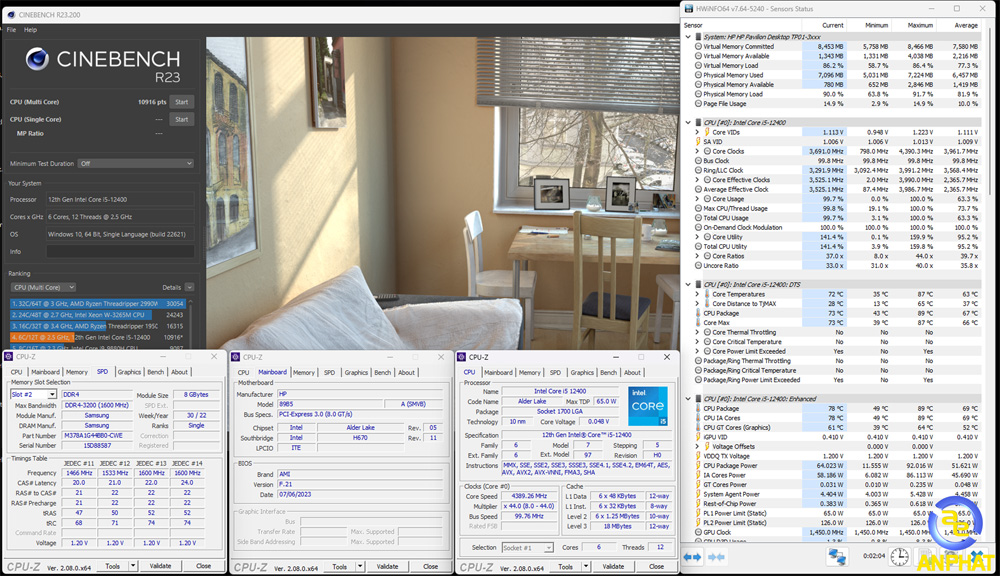
Task: Open the Details dropdown in Ranking
Action: (189, 287)
